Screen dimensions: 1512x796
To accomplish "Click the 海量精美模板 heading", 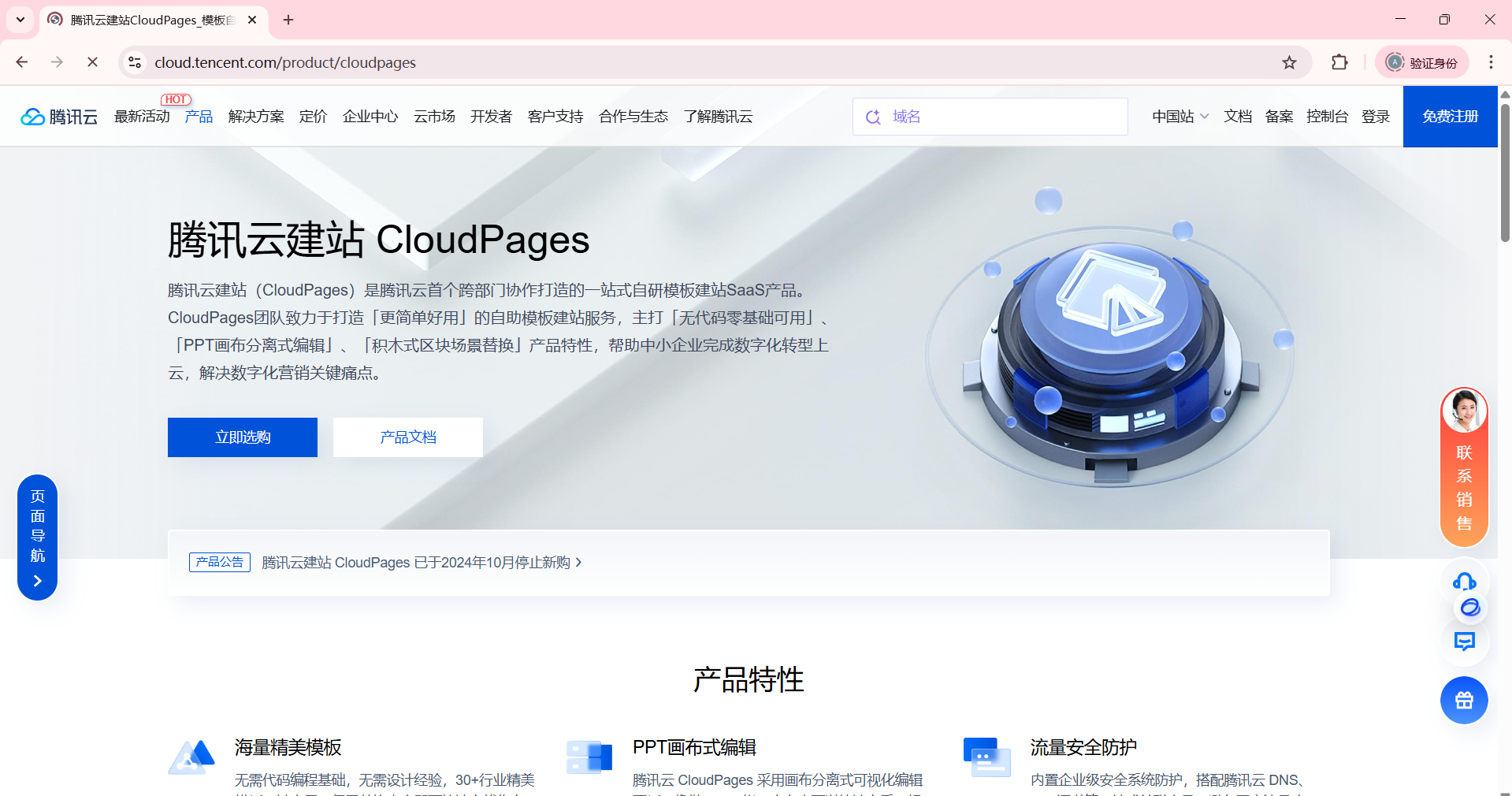I will click(288, 747).
